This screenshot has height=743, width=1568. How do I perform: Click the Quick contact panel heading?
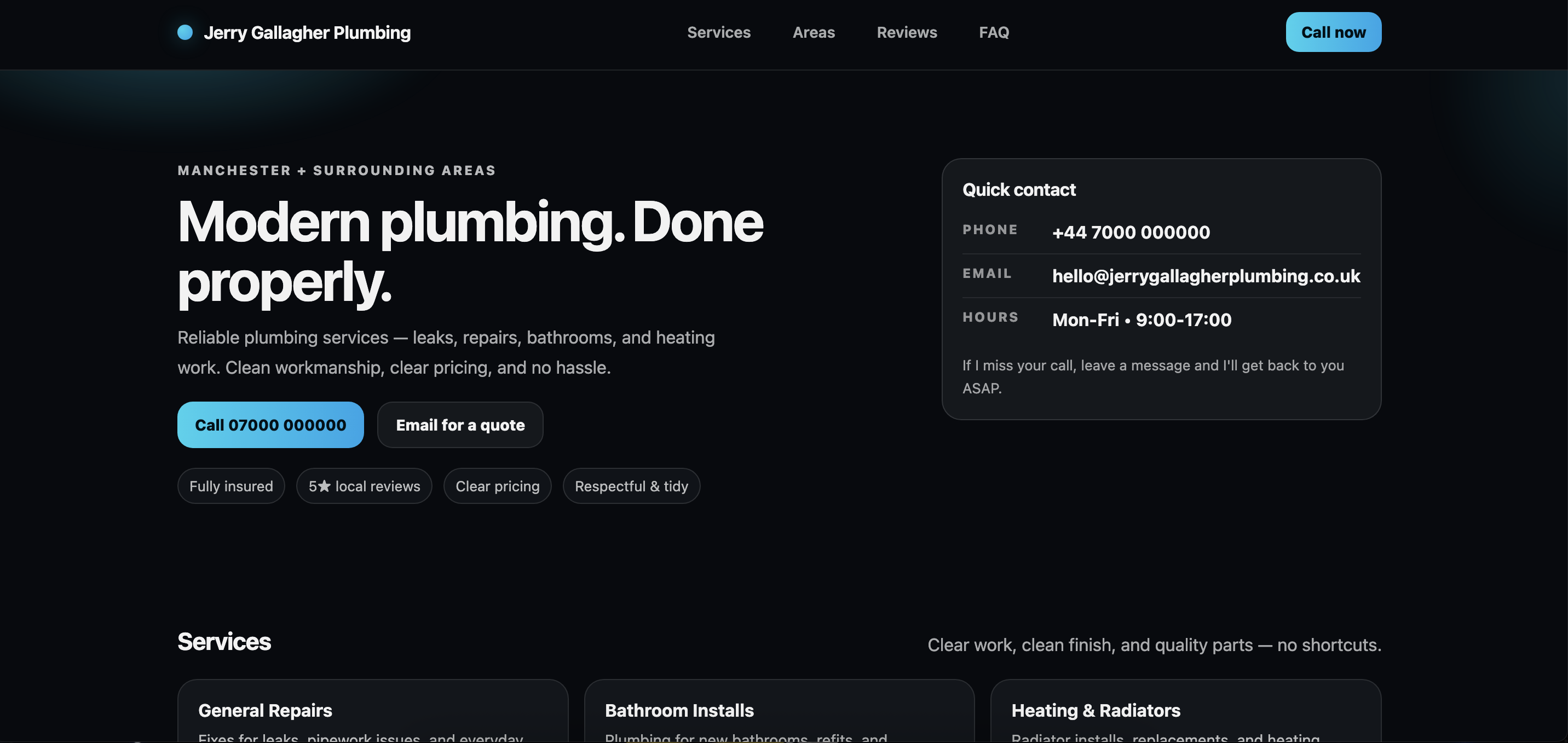(1019, 189)
